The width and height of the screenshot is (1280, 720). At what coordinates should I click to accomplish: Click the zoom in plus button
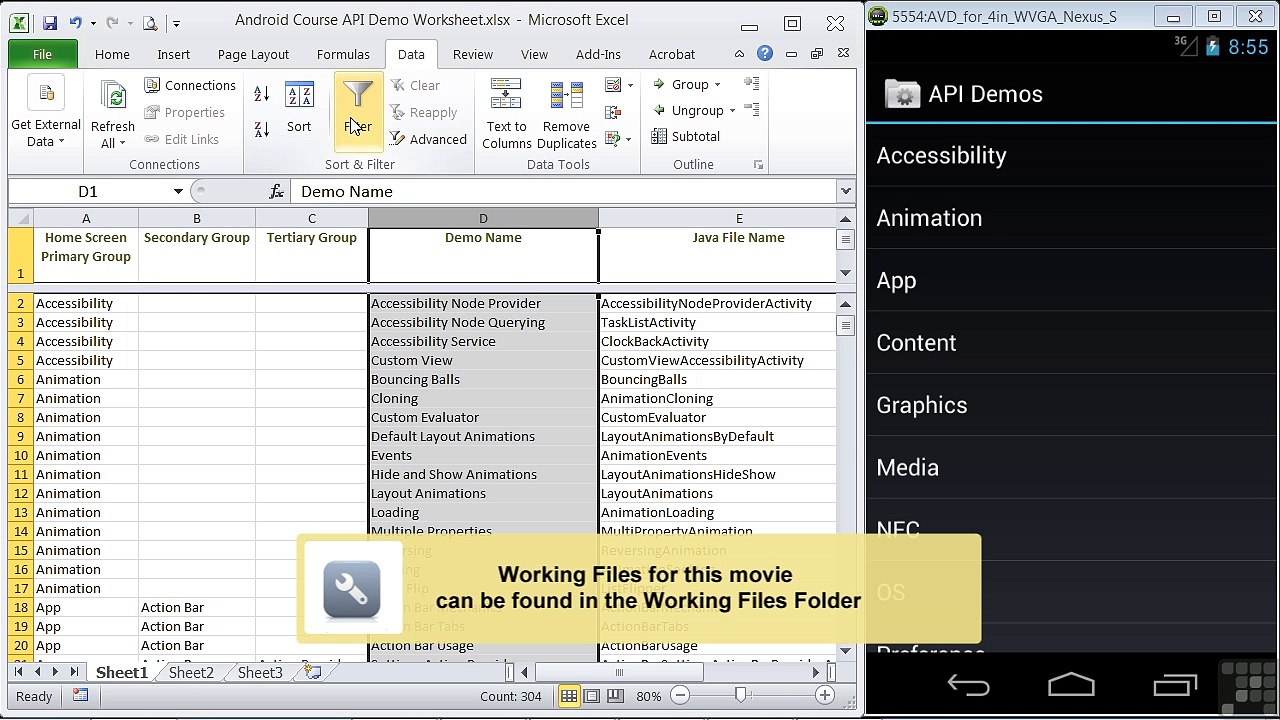(825, 696)
